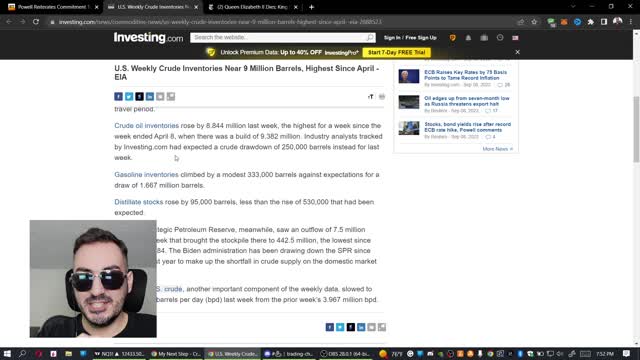Share on LinkedIn from icons ending the article

click(361, 327)
